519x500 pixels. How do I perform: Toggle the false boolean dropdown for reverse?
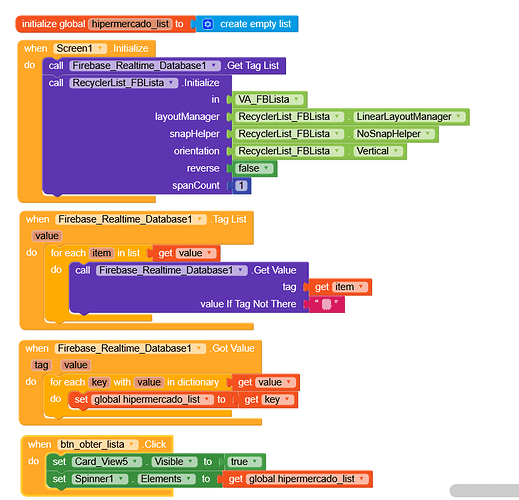pyautogui.click(x=254, y=168)
